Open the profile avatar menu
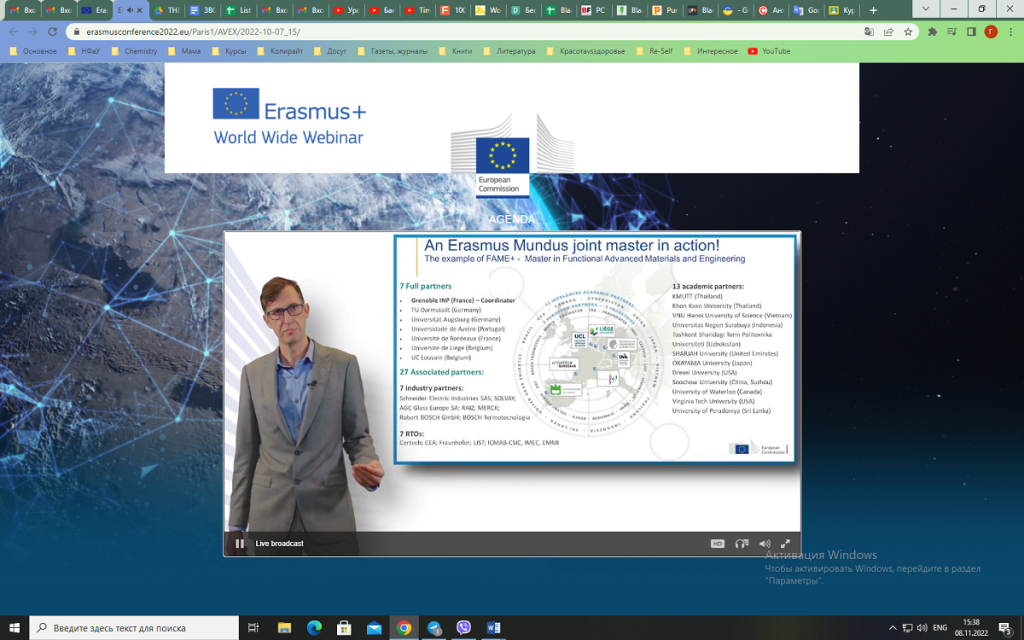The width and height of the screenshot is (1024, 640). (991, 31)
